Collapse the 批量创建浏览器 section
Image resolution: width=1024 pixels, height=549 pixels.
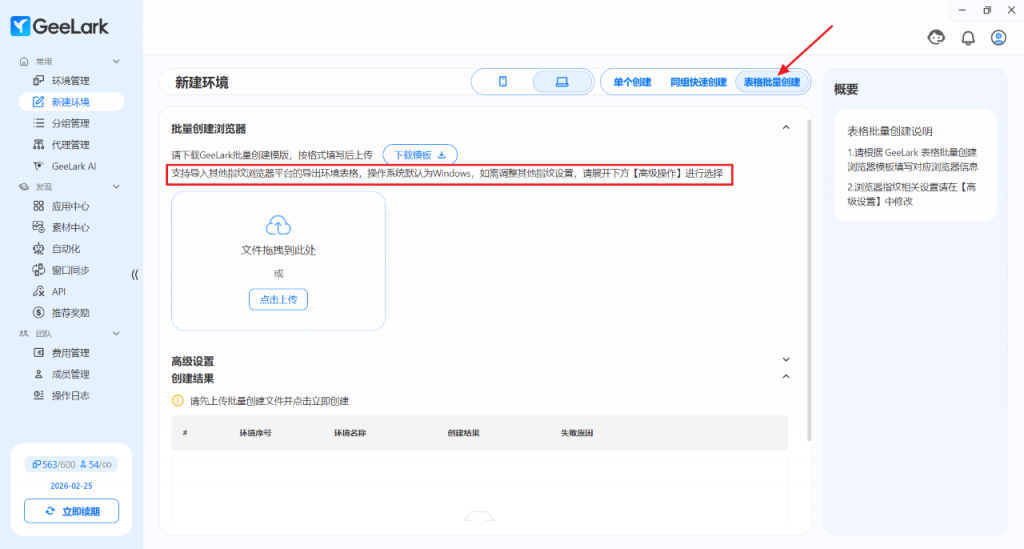tap(786, 128)
